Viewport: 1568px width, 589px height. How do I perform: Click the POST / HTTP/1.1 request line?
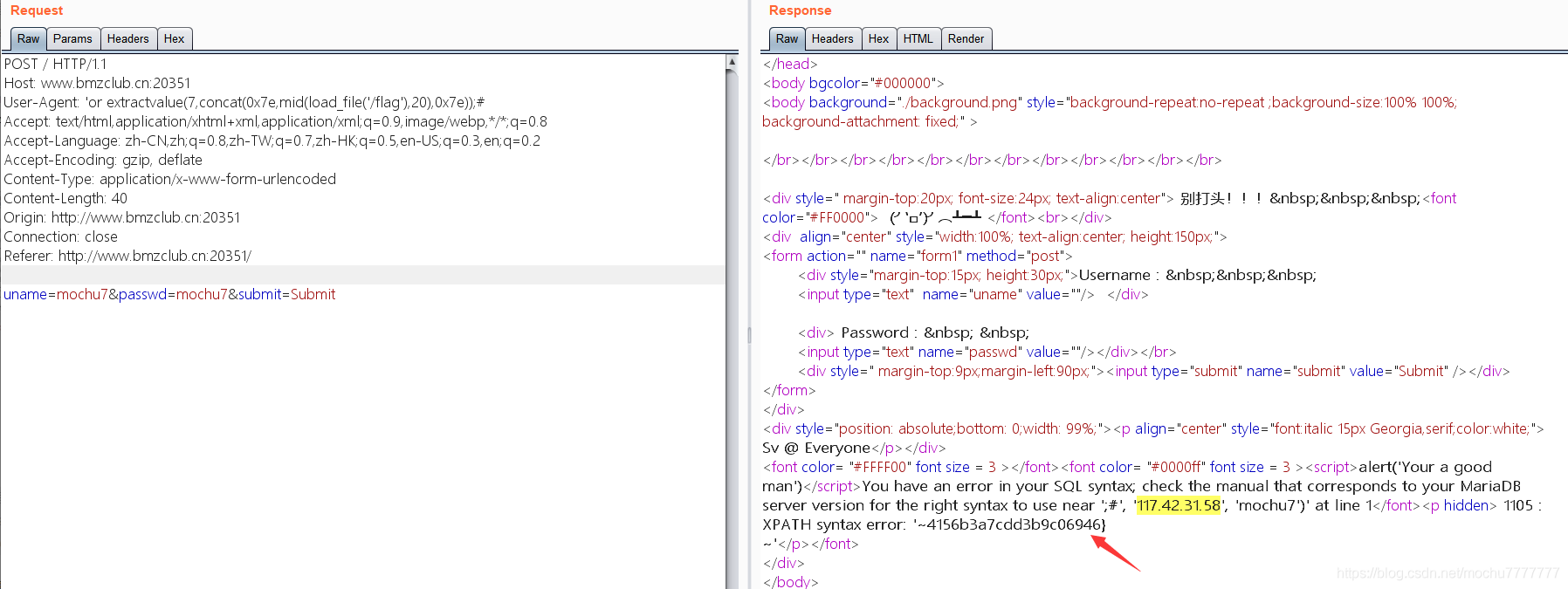click(55, 64)
